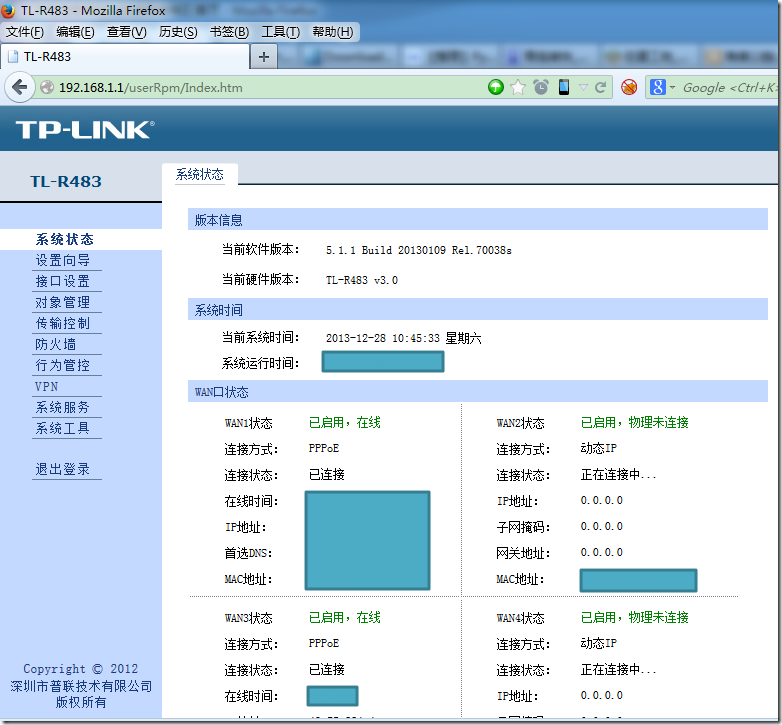782x725 pixels.
Task: Open VPN in the sidebar
Action: (x=46, y=386)
